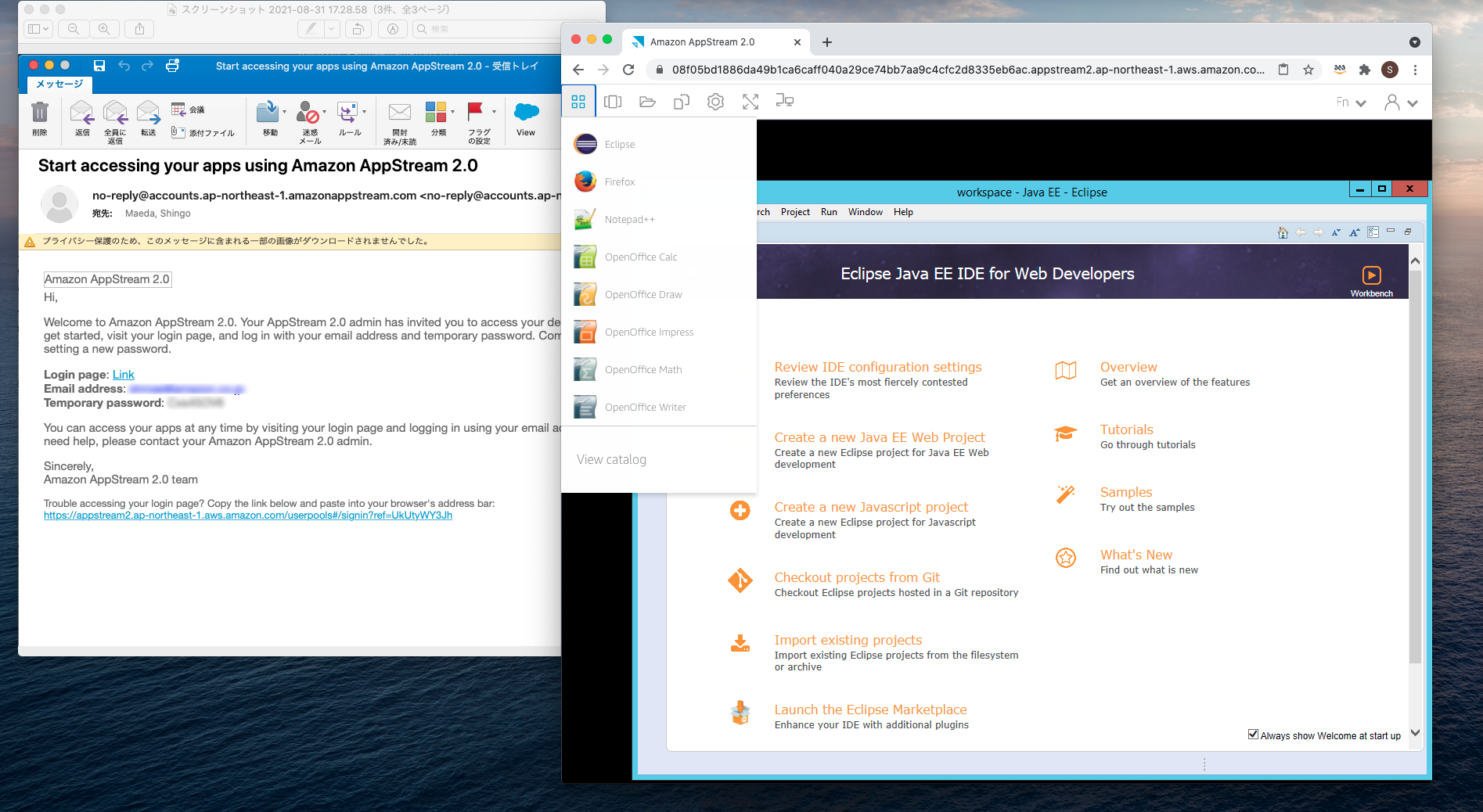The height and width of the screenshot is (812, 1483).
Task: Expand the flag (フラグの設定) dropdown arrow
Action: coord(494,112)
